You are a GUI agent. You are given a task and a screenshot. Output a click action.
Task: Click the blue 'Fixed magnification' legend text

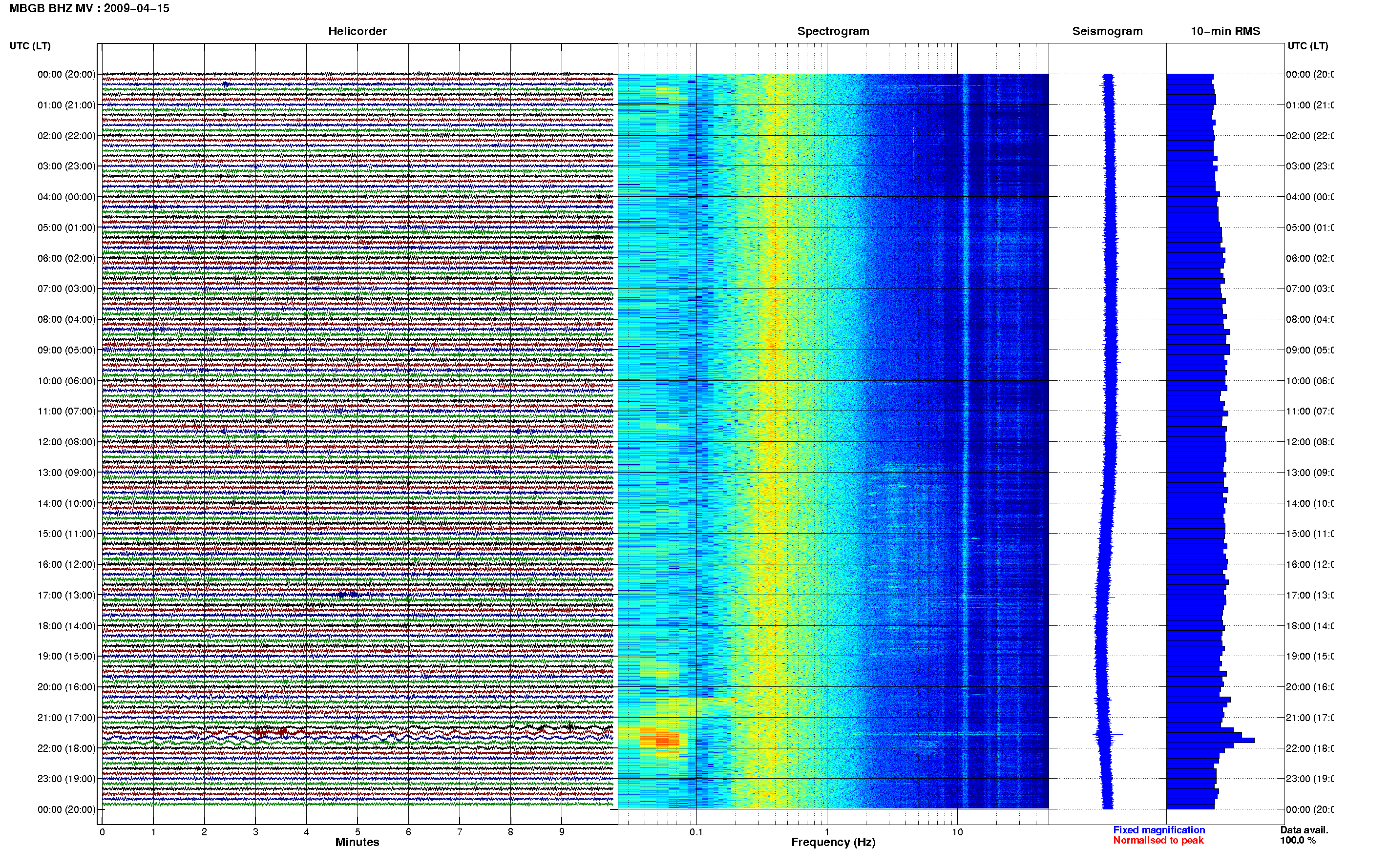(1159, 830)
